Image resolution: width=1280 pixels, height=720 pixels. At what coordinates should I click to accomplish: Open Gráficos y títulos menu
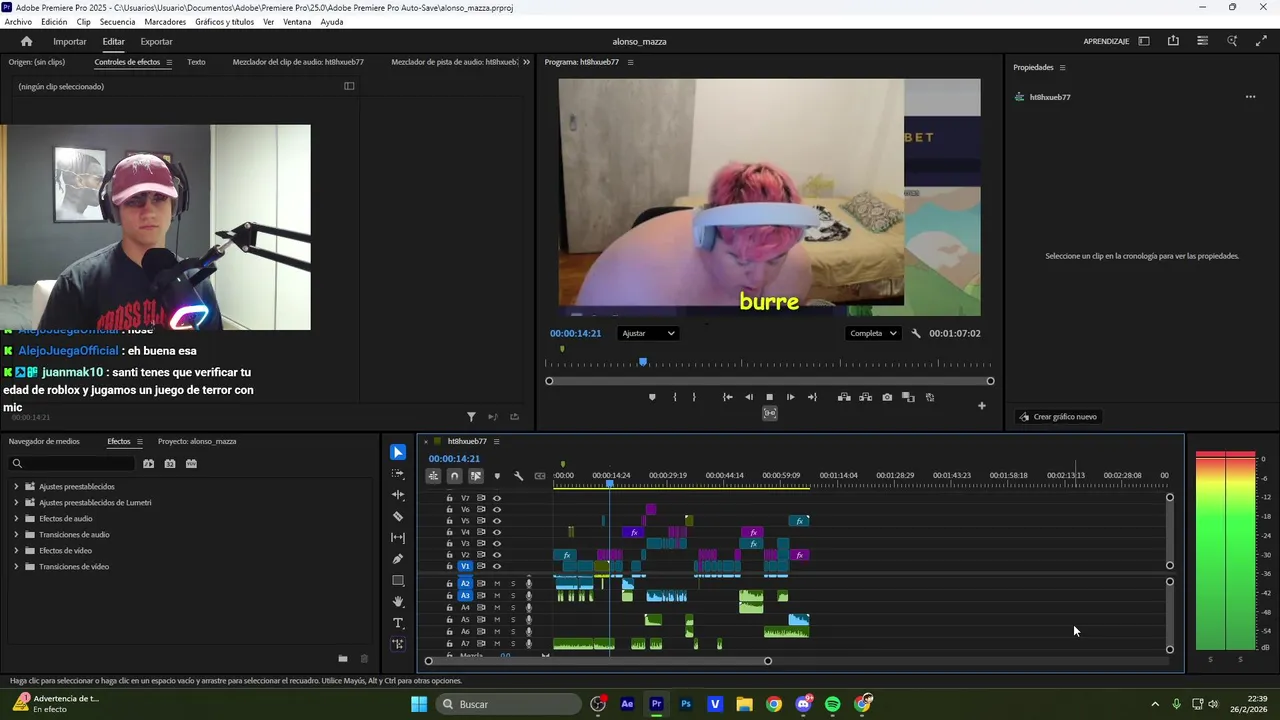[224, 21]
